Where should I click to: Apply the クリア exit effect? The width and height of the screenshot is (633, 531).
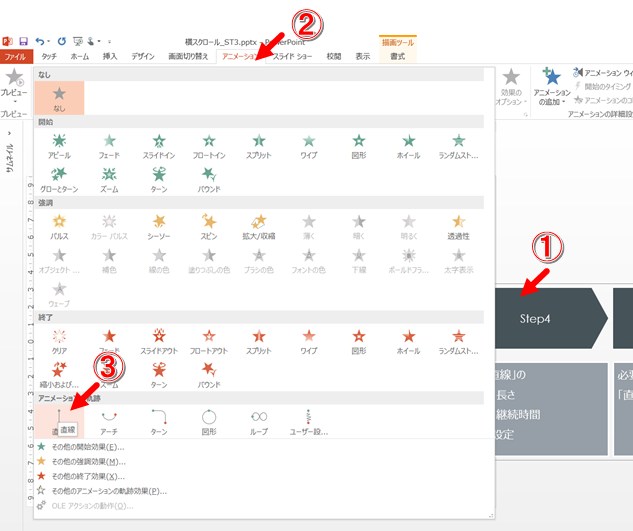click(x=59, y=342)
